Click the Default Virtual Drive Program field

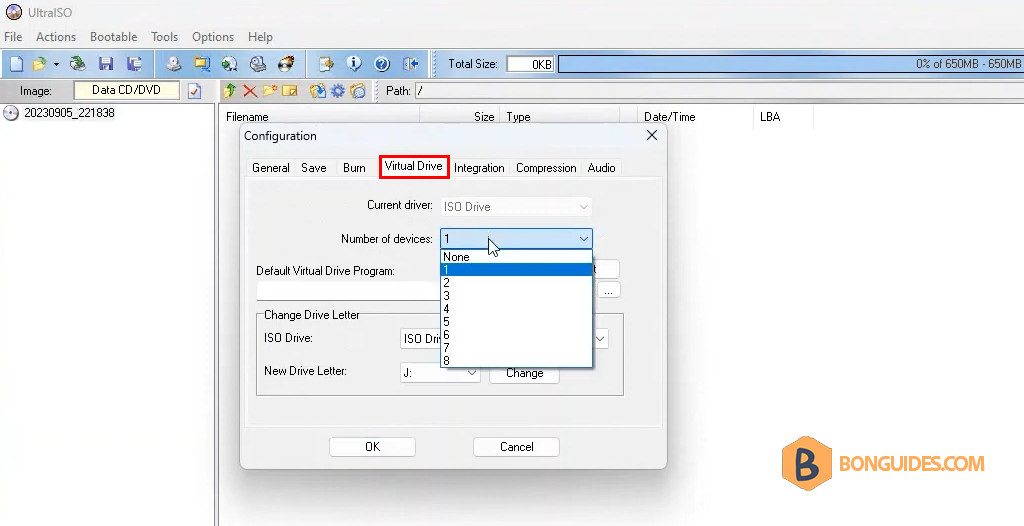[349, 291]
